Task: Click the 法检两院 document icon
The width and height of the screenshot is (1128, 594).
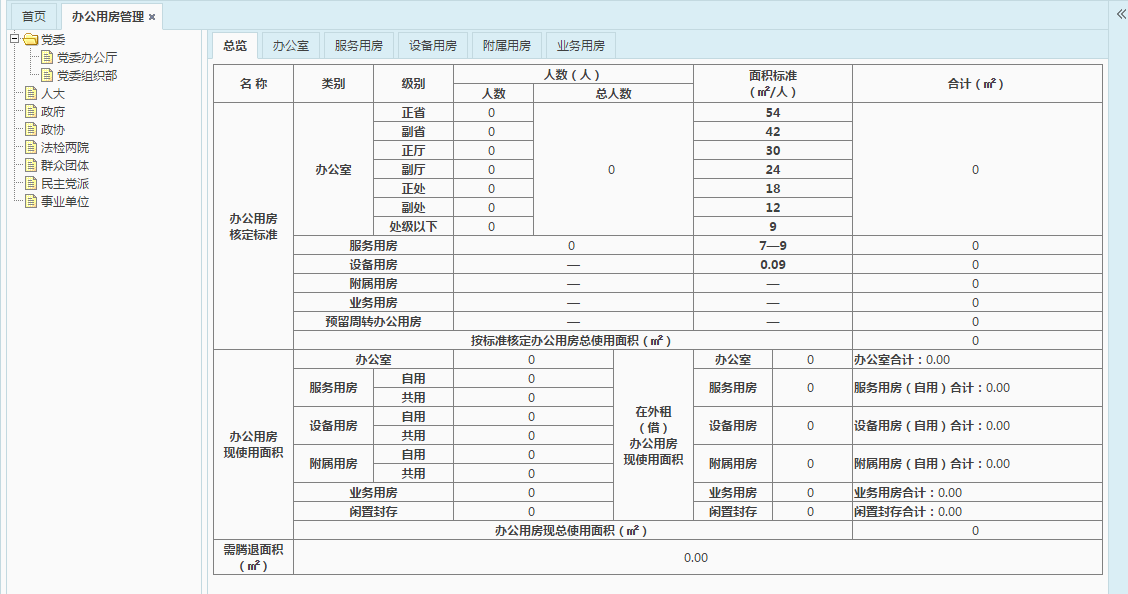Action: pos(31,147)
